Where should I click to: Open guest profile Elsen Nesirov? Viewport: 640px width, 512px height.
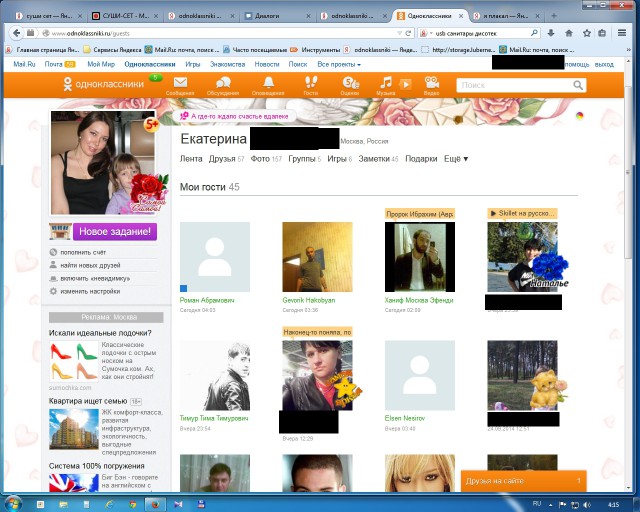click(405, 418)
